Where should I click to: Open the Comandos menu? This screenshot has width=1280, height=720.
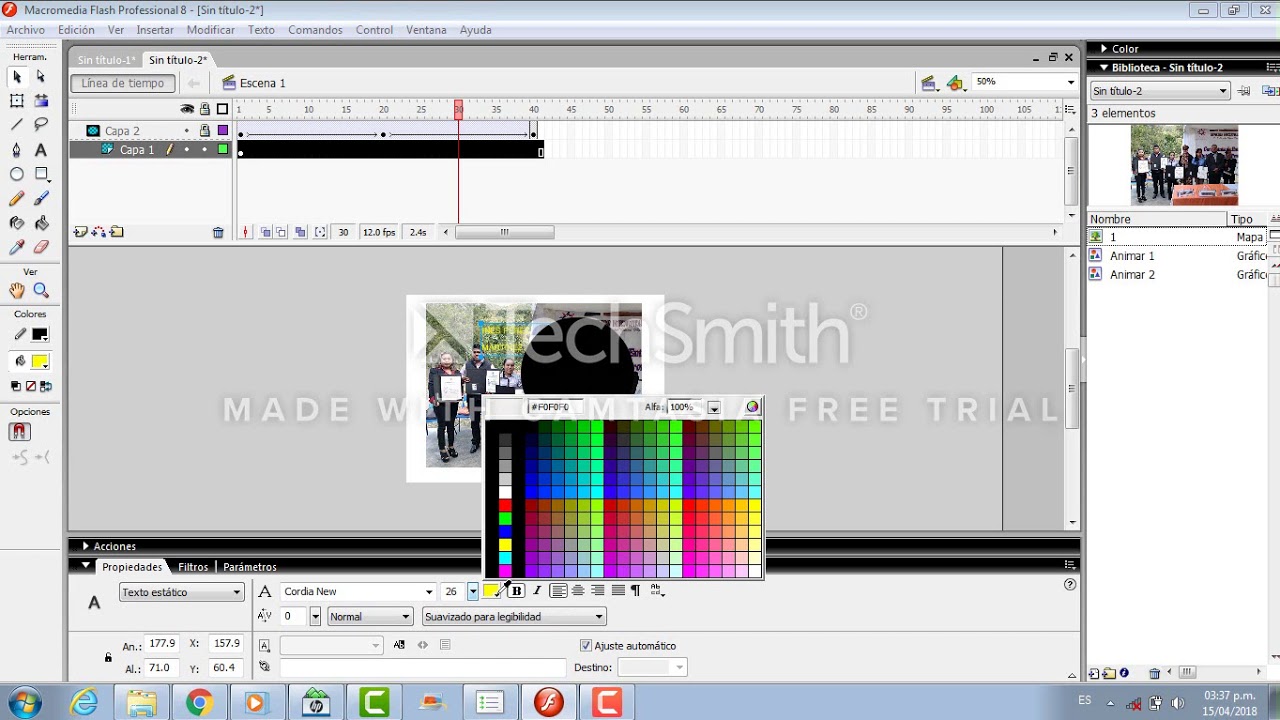[315, 30]
